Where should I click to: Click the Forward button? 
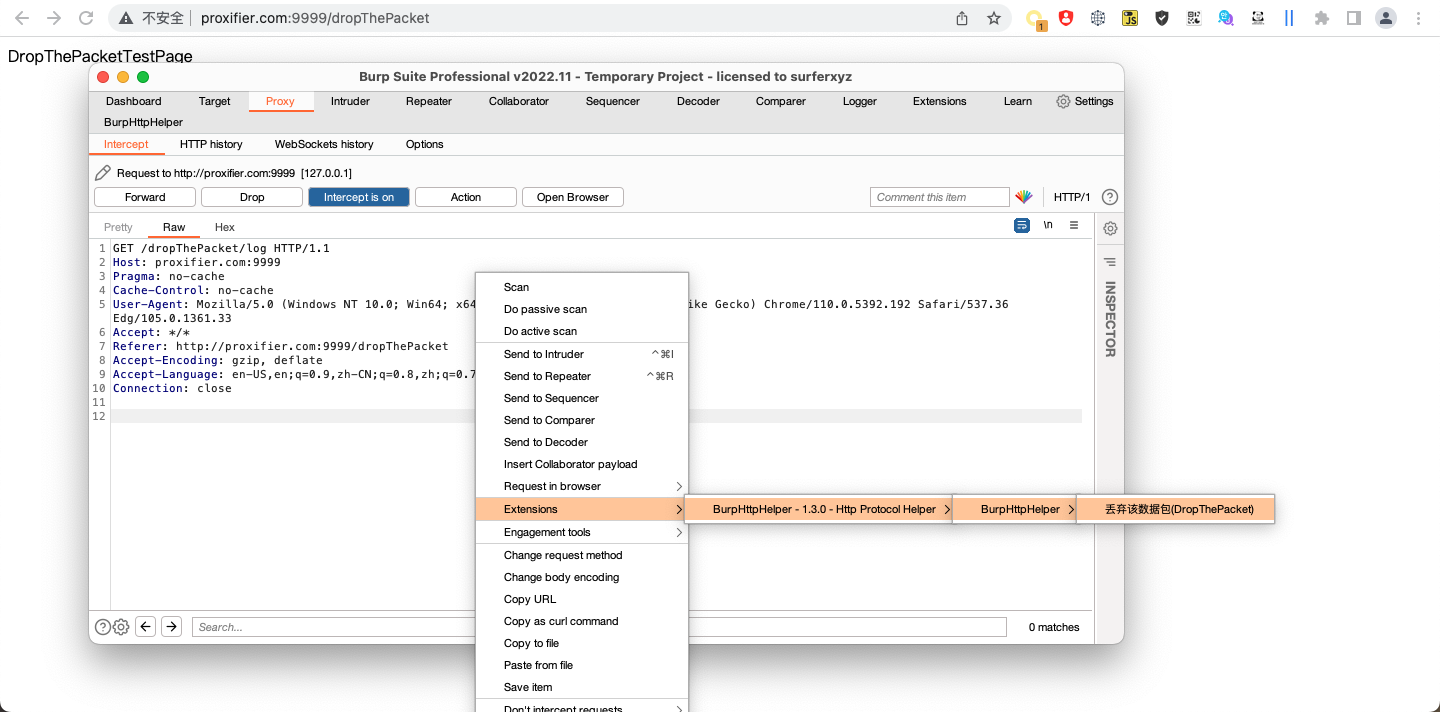click(145, 197)
